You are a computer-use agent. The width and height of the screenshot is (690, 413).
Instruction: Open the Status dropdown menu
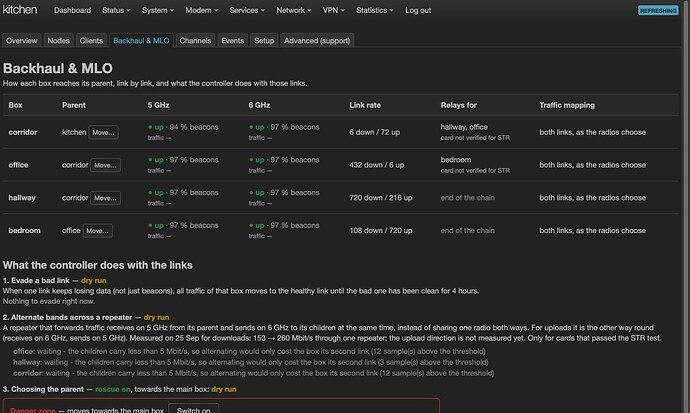tap(116, 10)
